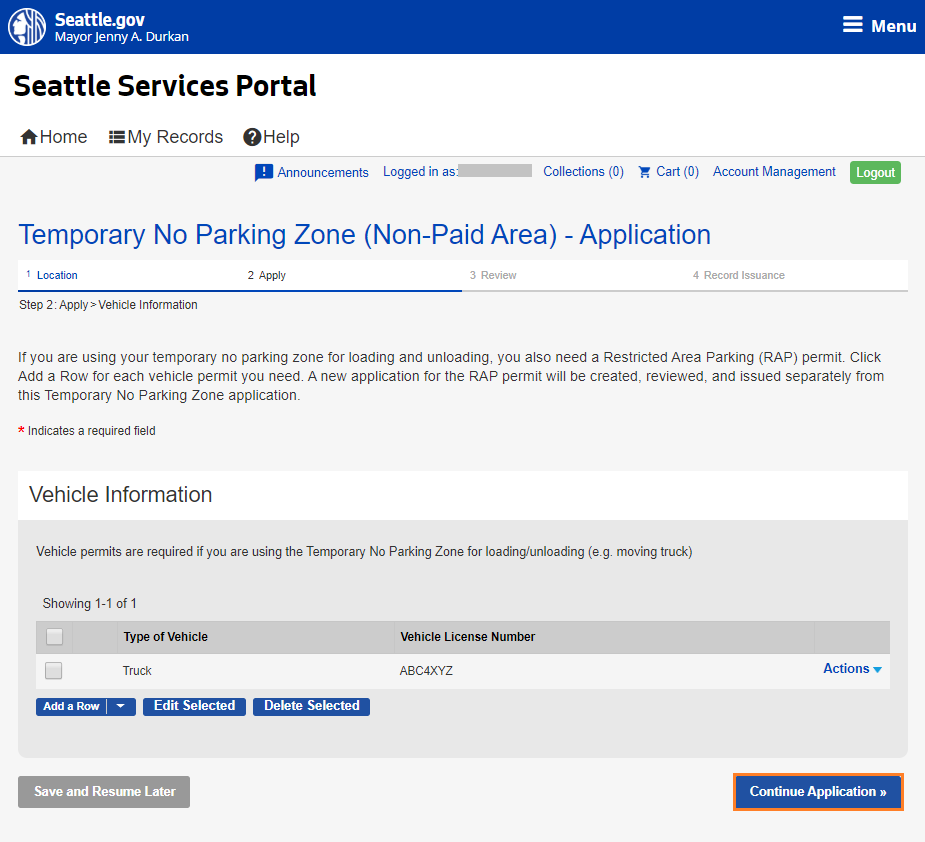Image resolution: width=925 pixels, height=842 pixels.
Task: Expand the Add a Row dropdown arrow
Action: (120, 706)
